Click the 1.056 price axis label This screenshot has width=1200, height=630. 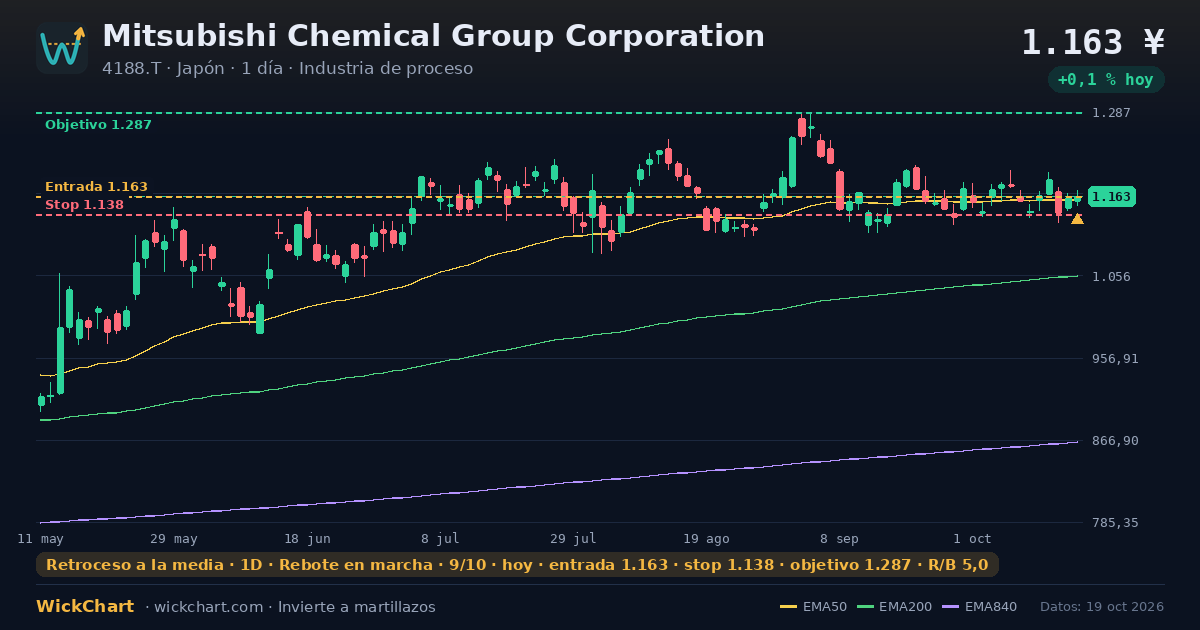(x=1111, y=277)
